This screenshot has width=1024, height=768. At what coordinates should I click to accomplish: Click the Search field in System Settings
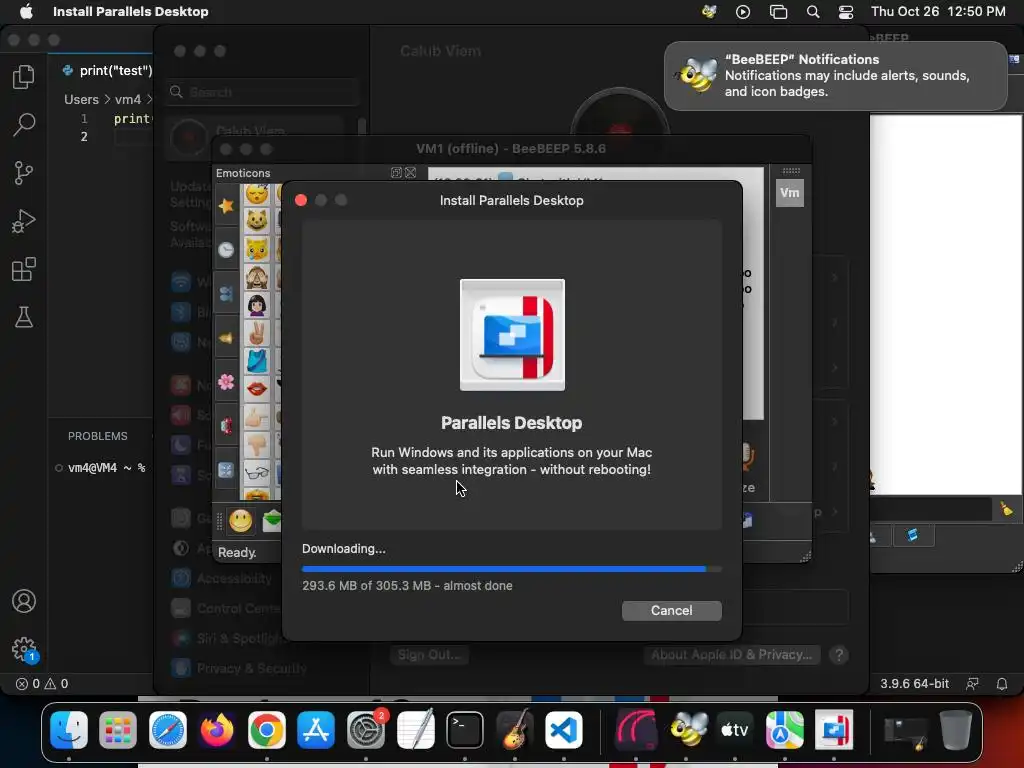click(263, 92)
